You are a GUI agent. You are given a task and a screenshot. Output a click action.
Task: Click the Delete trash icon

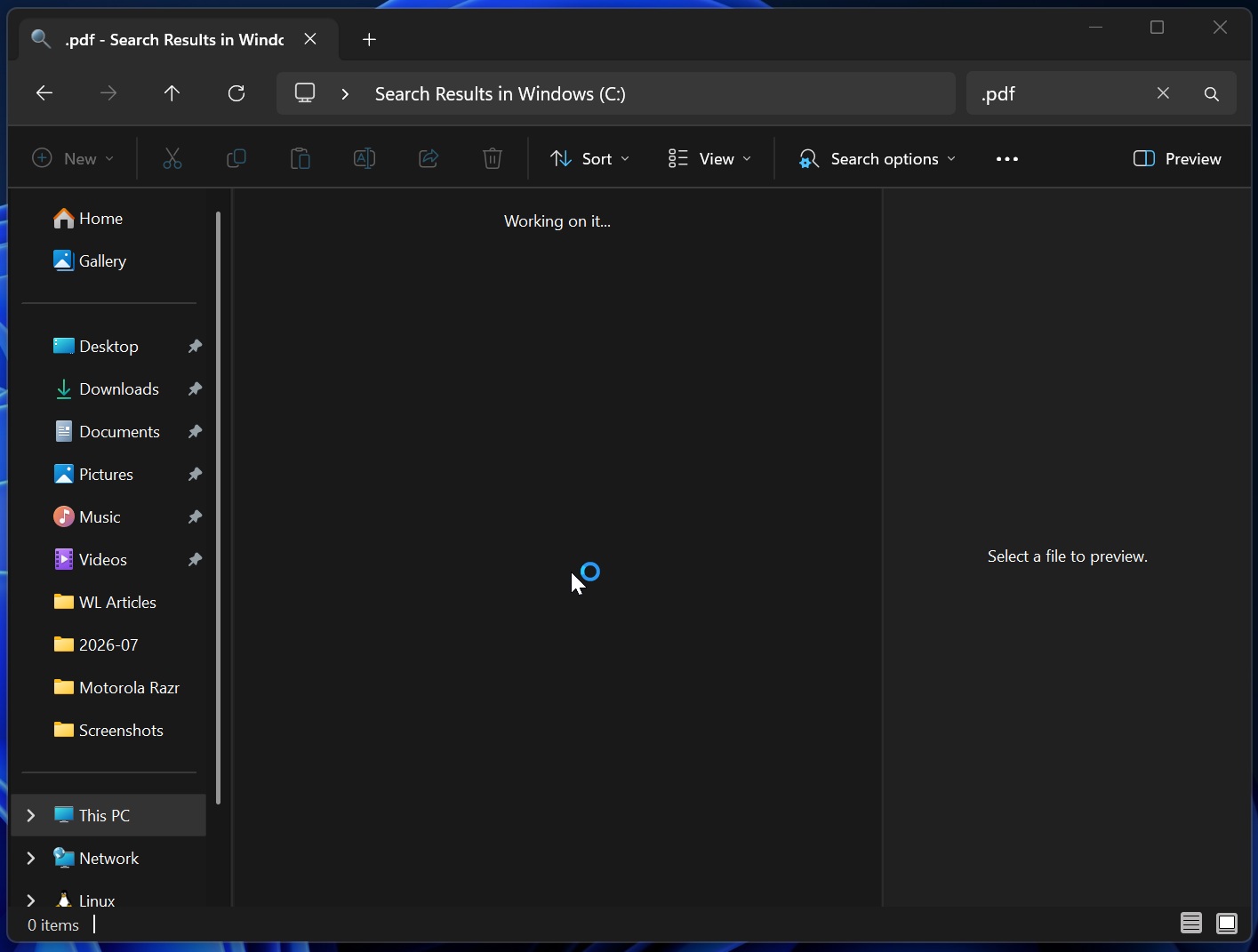pyautogui.click(x=493, y=159)
